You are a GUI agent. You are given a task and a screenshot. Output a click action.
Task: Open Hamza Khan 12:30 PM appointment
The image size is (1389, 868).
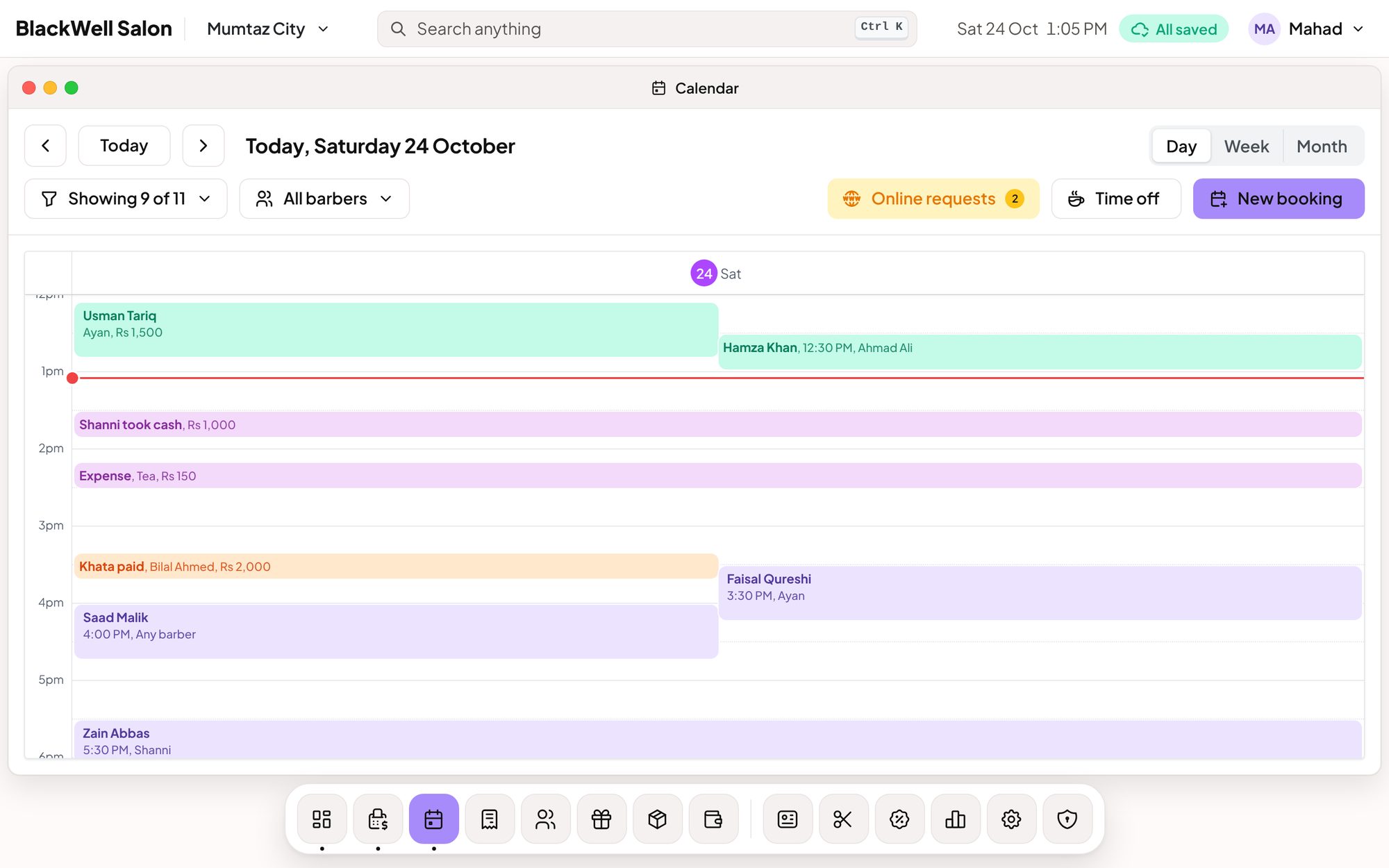click(x=1040, y=351)
